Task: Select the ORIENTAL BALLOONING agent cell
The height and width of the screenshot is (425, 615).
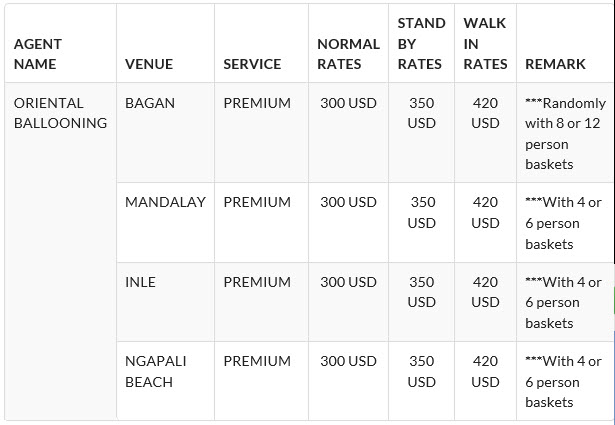Action: click(60, 113)
